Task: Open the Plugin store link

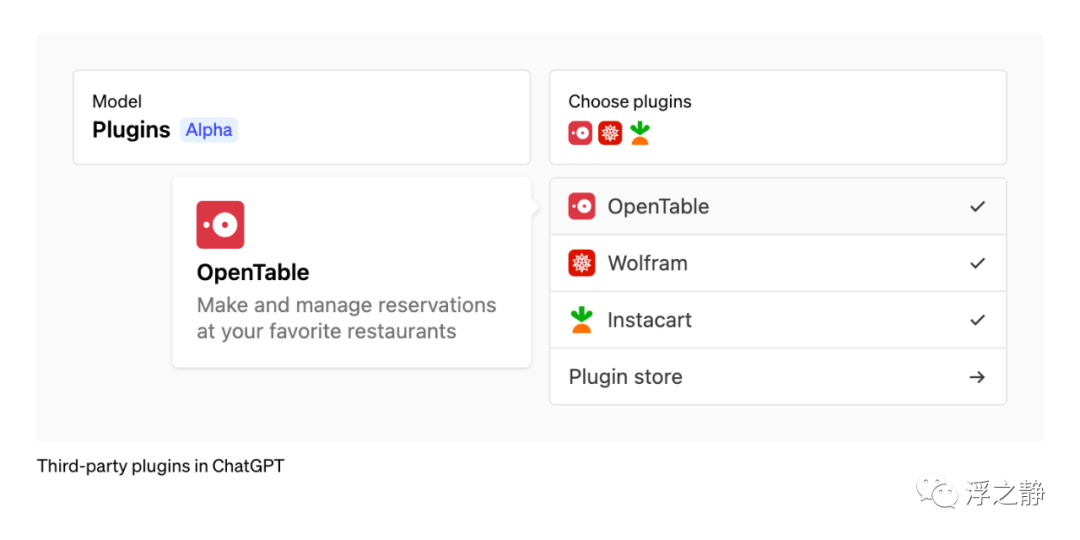Action: click(x=625, y=377)
